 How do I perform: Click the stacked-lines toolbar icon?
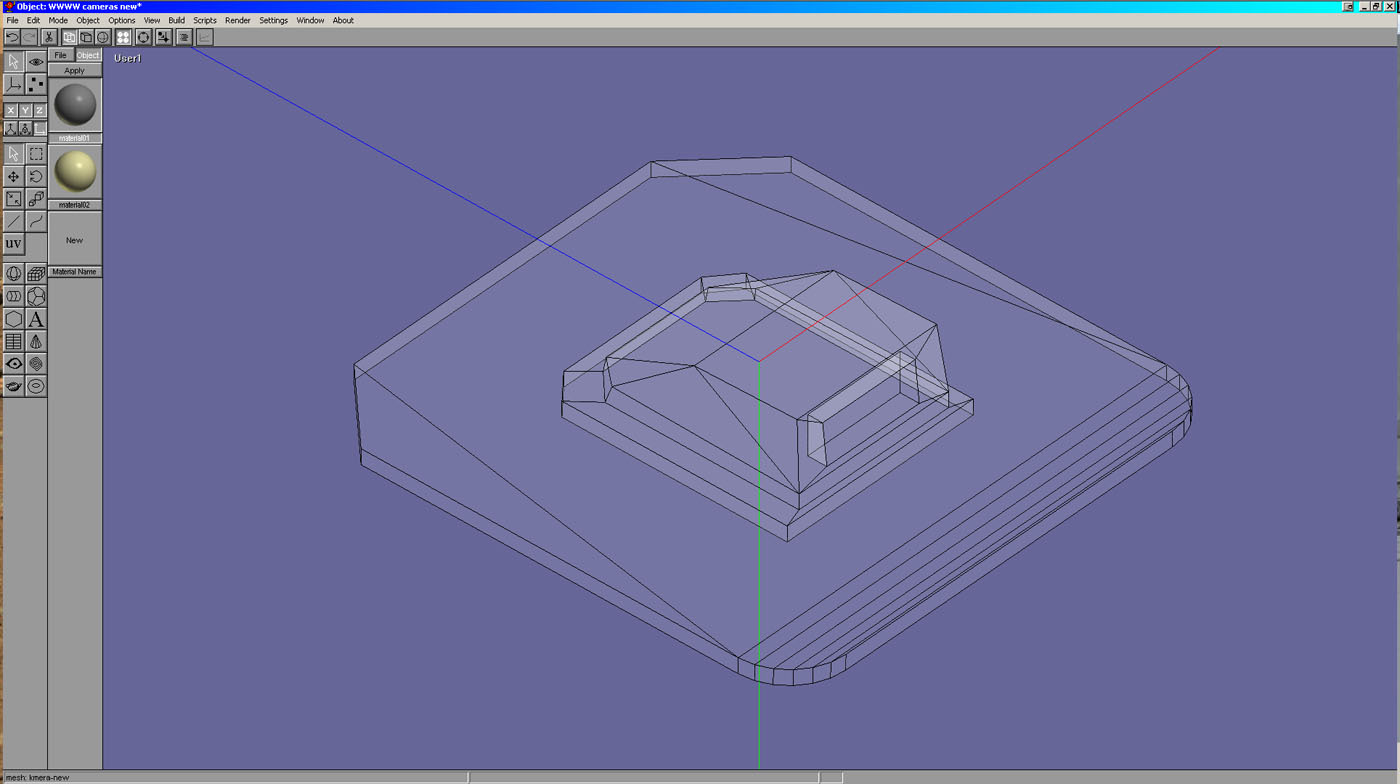(184, 37)
